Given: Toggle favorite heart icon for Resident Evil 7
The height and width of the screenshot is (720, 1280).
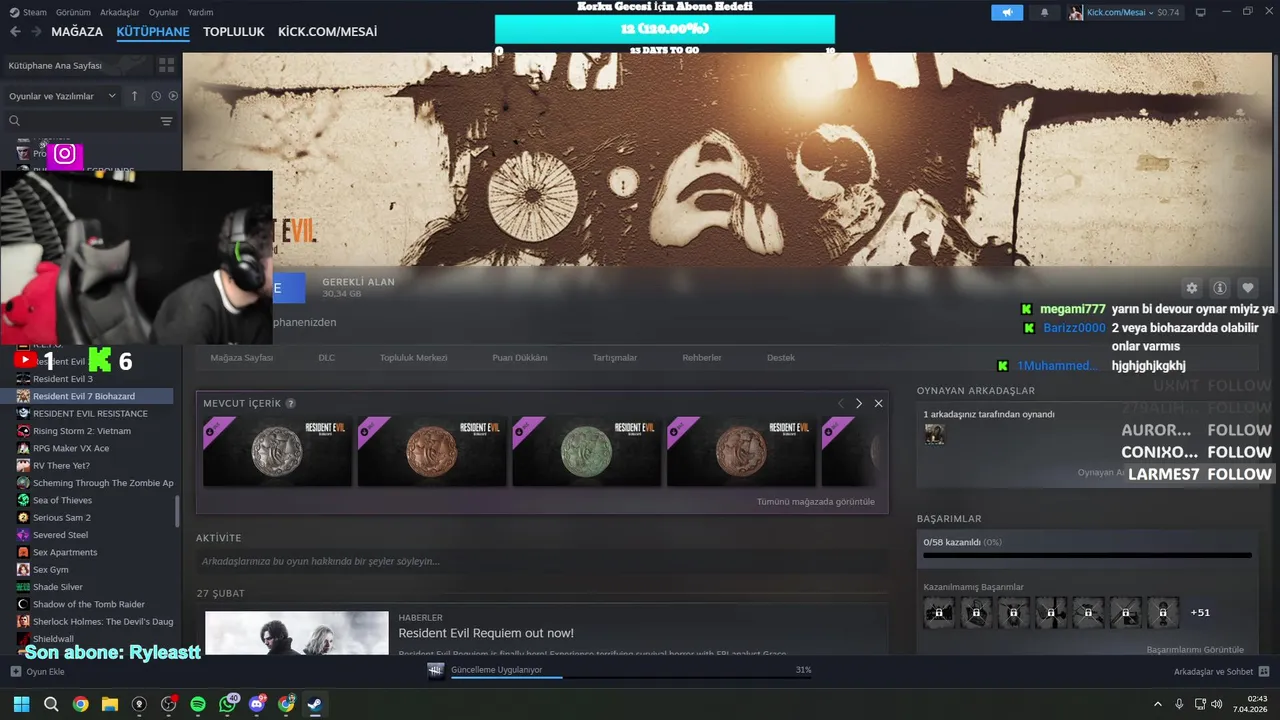Looking at the screenshot, I should tap(1247, 288).
